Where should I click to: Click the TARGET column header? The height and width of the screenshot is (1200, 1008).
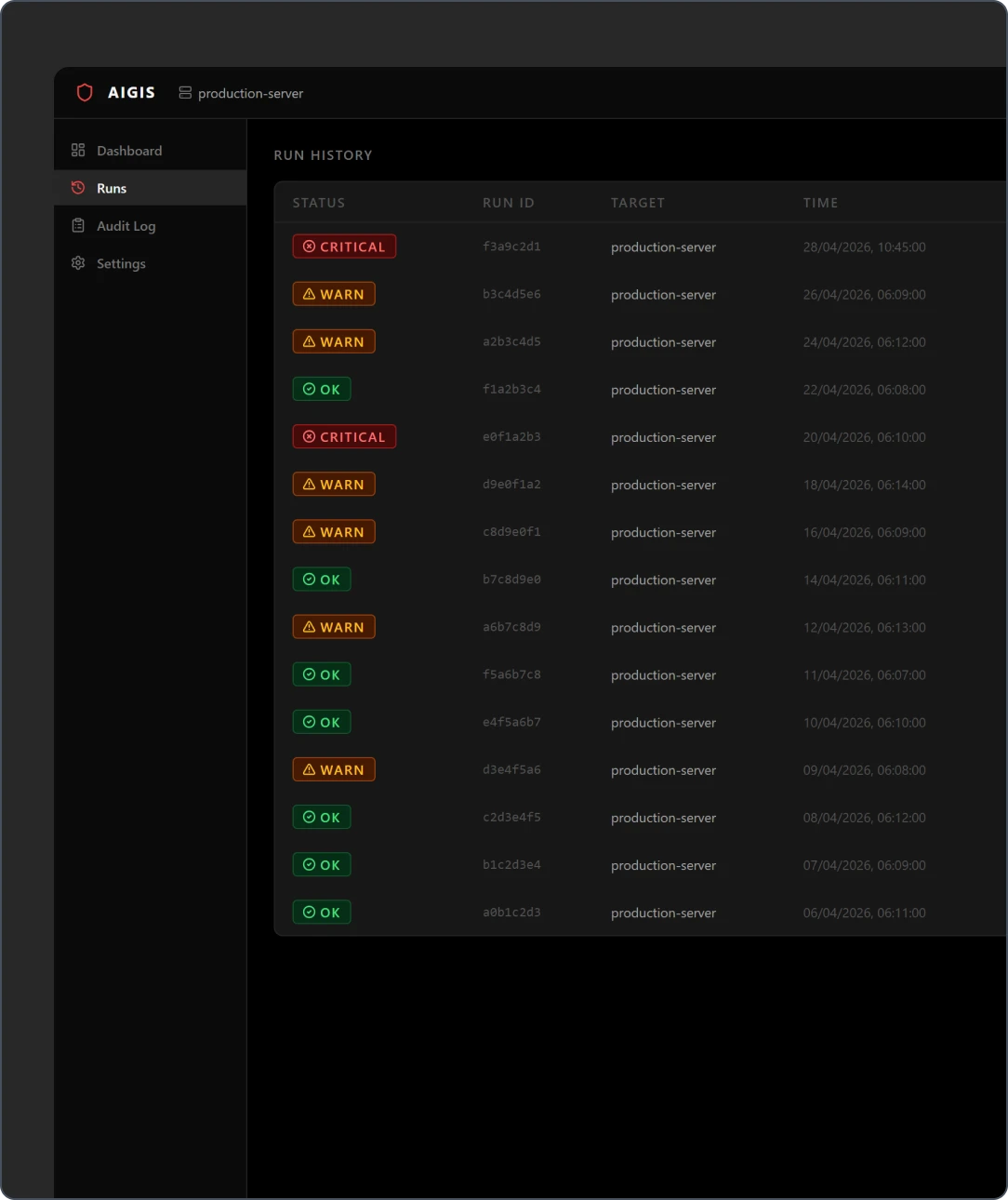coord(638,203)
